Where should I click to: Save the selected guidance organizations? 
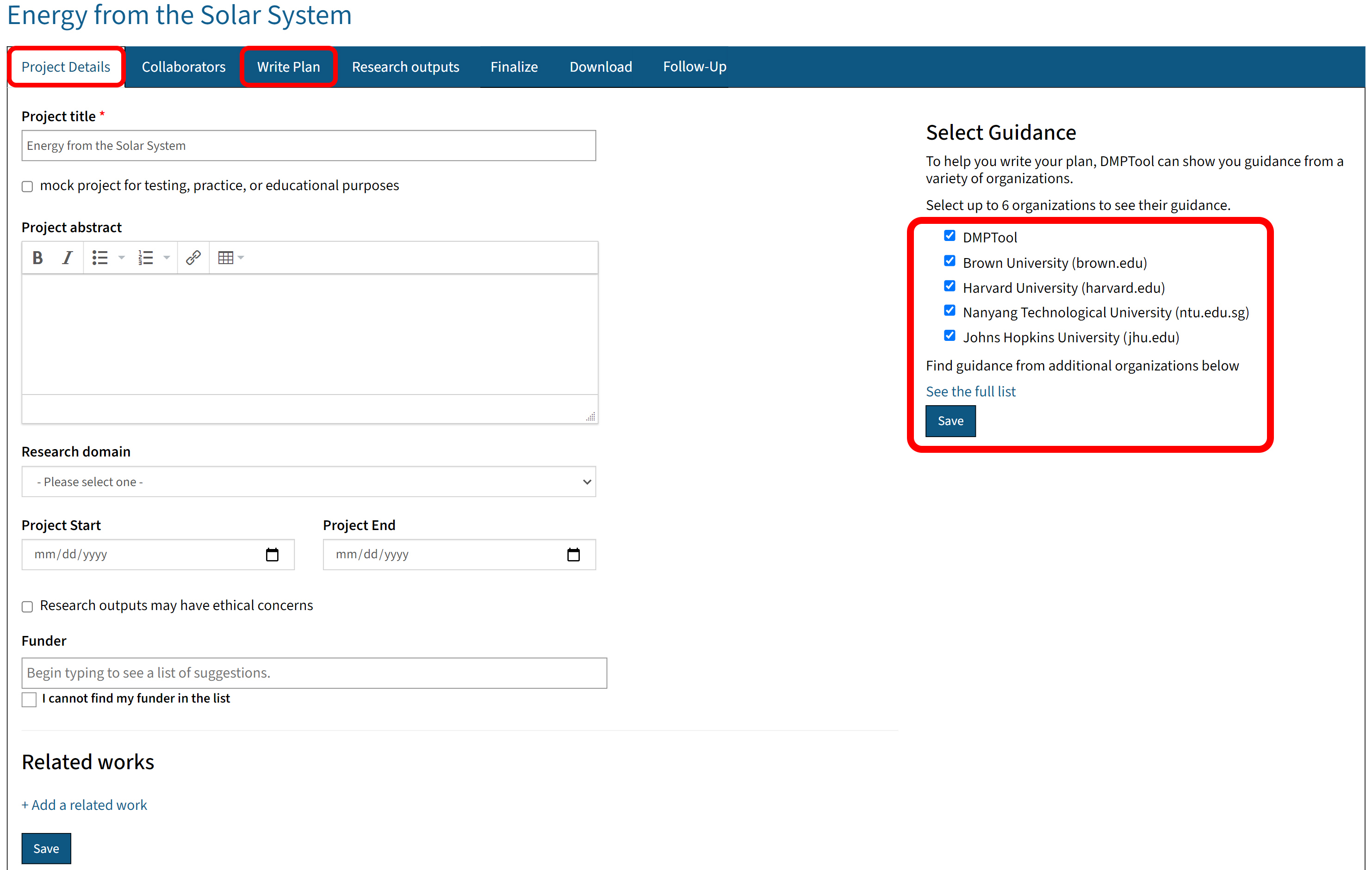pos(950,421)
